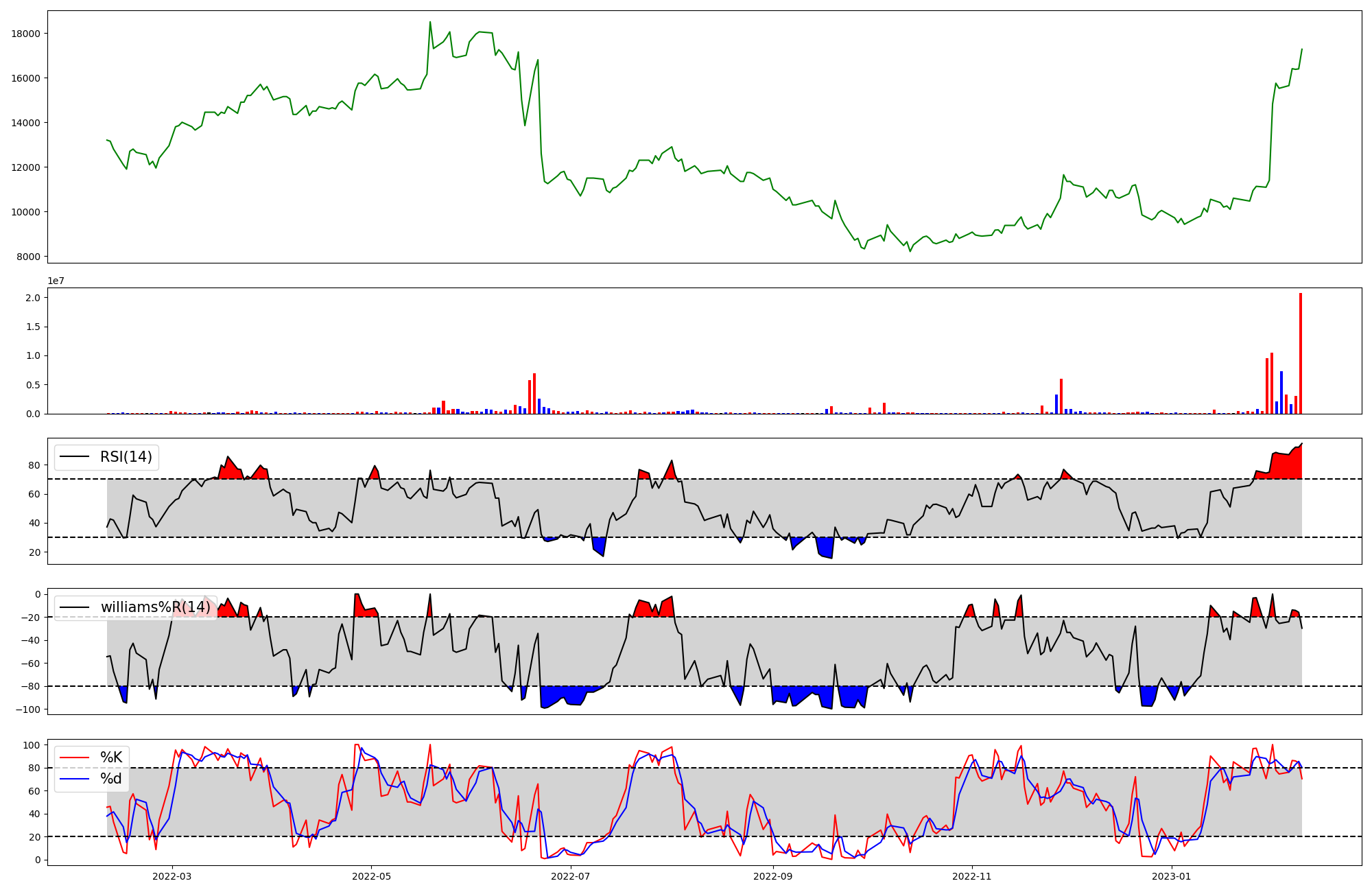
Task: Click the %K legend label
Action: pyautogui.click(x=111, y=758)
